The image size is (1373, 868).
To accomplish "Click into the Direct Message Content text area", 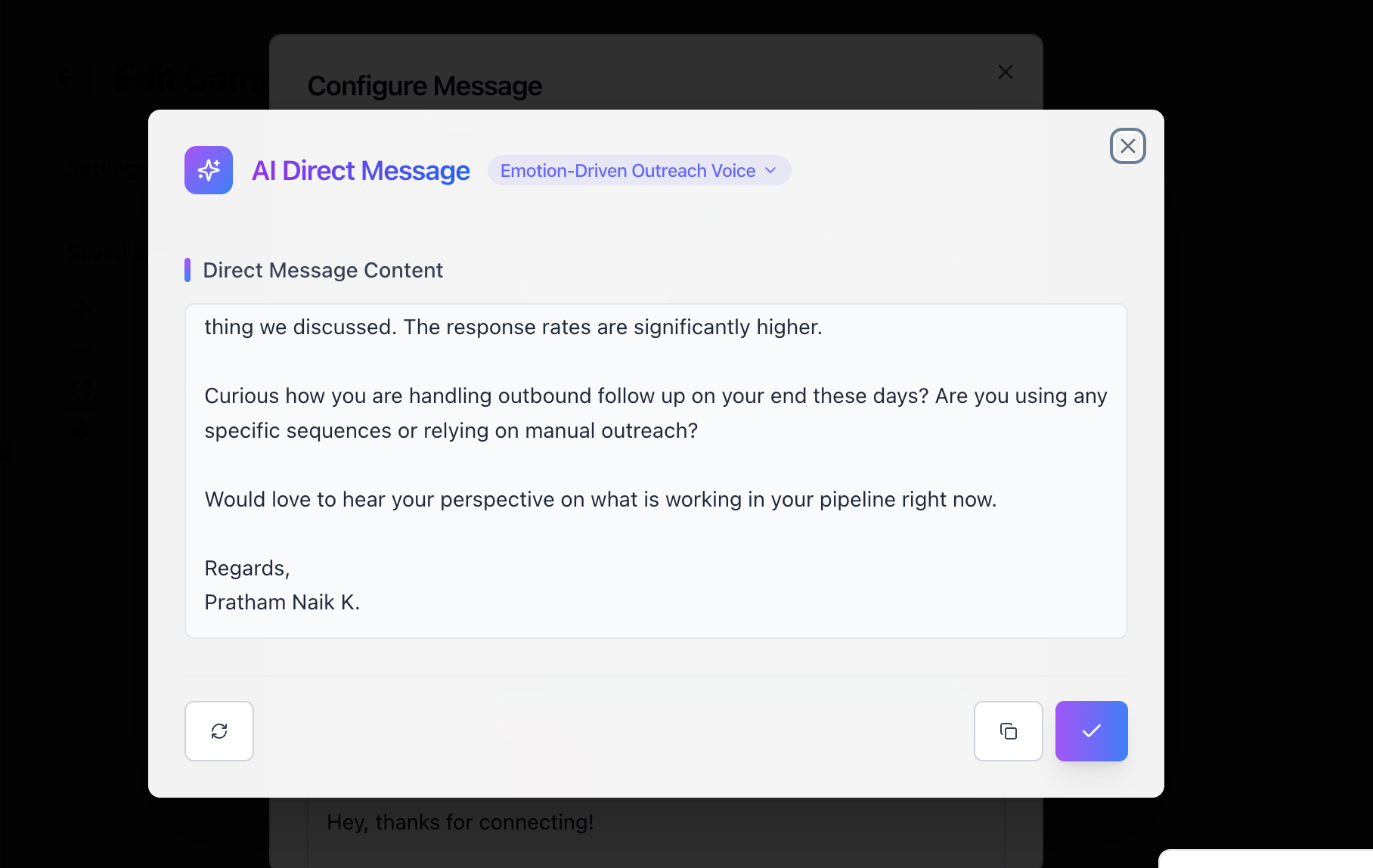I will click(x=656, y=471).
